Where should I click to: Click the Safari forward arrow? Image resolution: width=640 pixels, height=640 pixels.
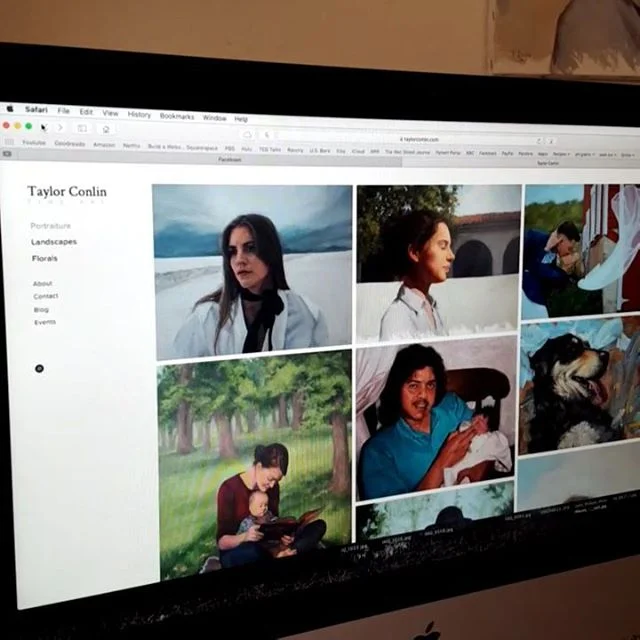coord(60,127)
